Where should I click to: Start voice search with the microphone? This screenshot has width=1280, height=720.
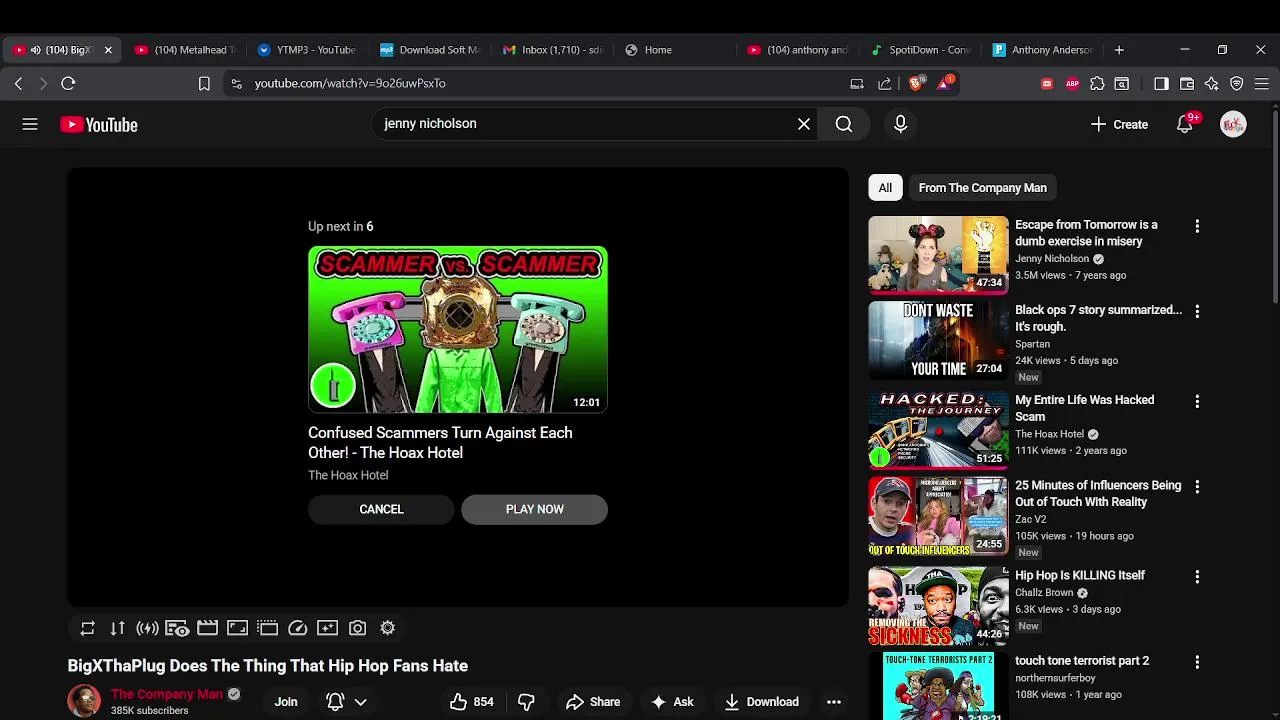point(900,124)
